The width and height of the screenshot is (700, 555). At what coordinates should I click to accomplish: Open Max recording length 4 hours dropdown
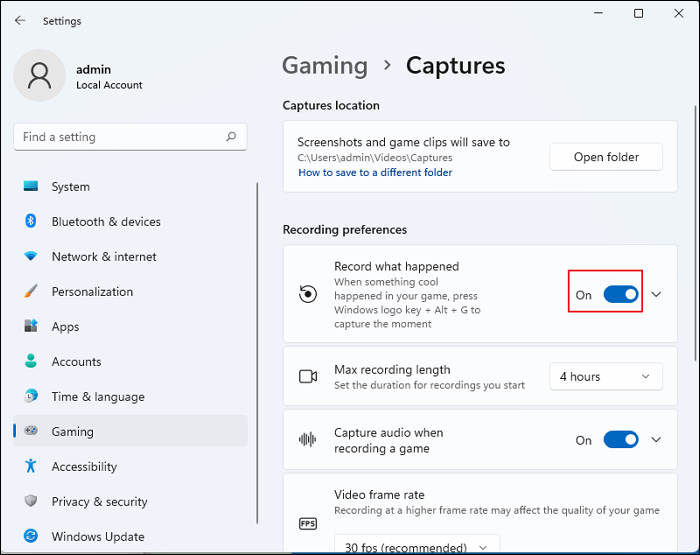605,377
